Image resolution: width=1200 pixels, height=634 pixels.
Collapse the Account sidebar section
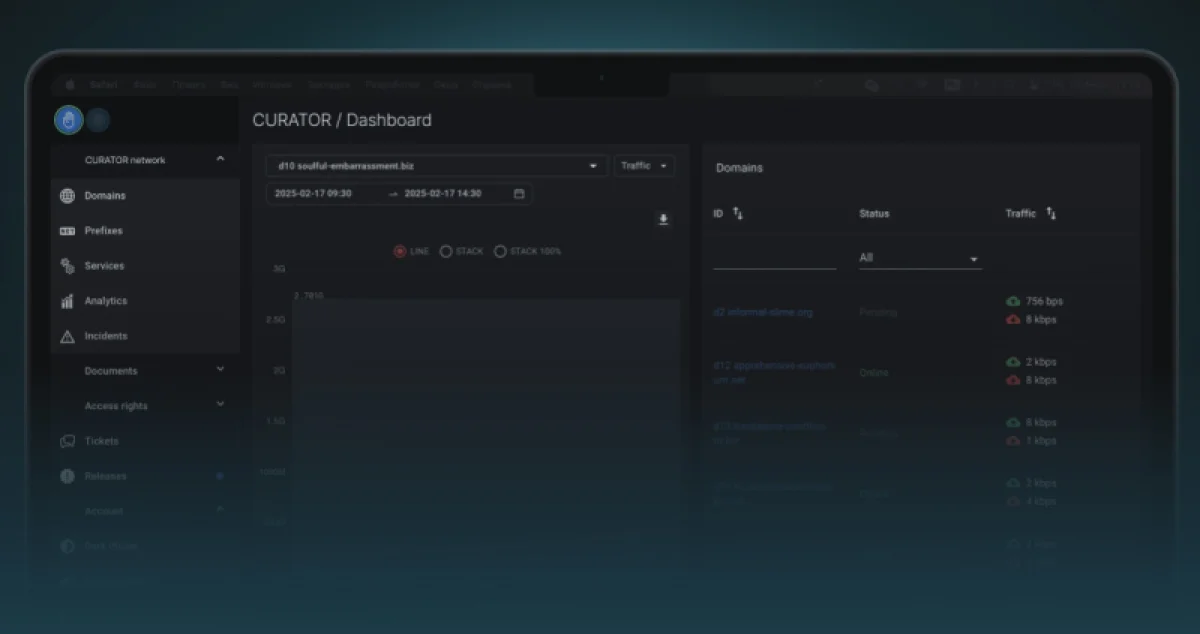pos(220,510)
